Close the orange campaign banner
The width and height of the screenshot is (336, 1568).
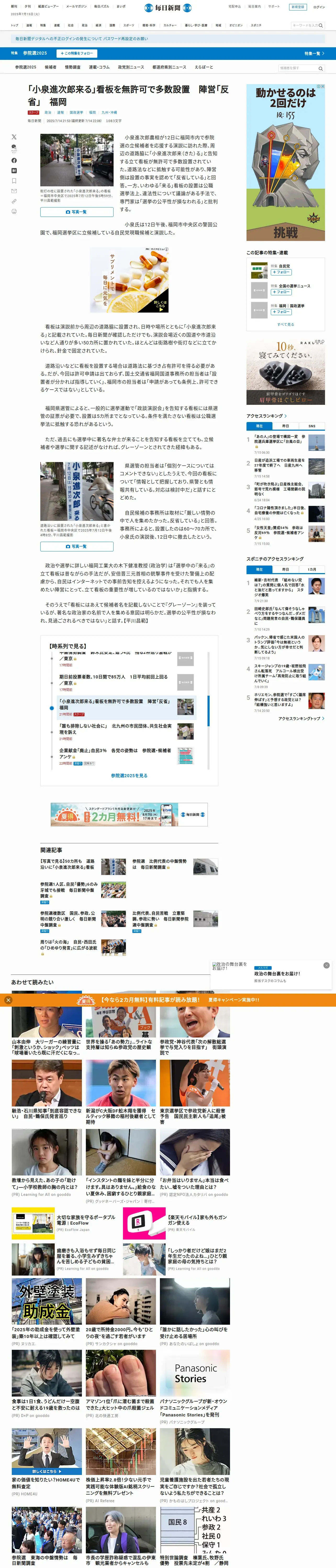tap(8, 1000)
